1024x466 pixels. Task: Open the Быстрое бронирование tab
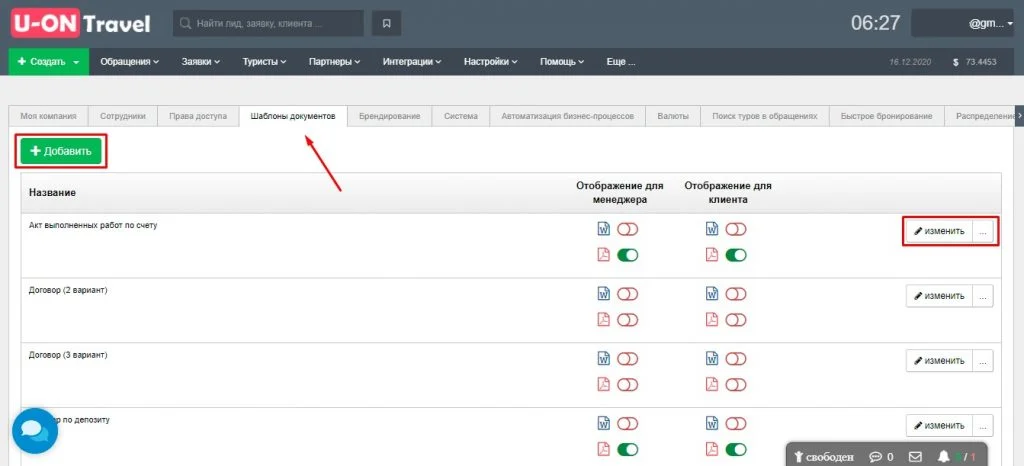[886, 116]
